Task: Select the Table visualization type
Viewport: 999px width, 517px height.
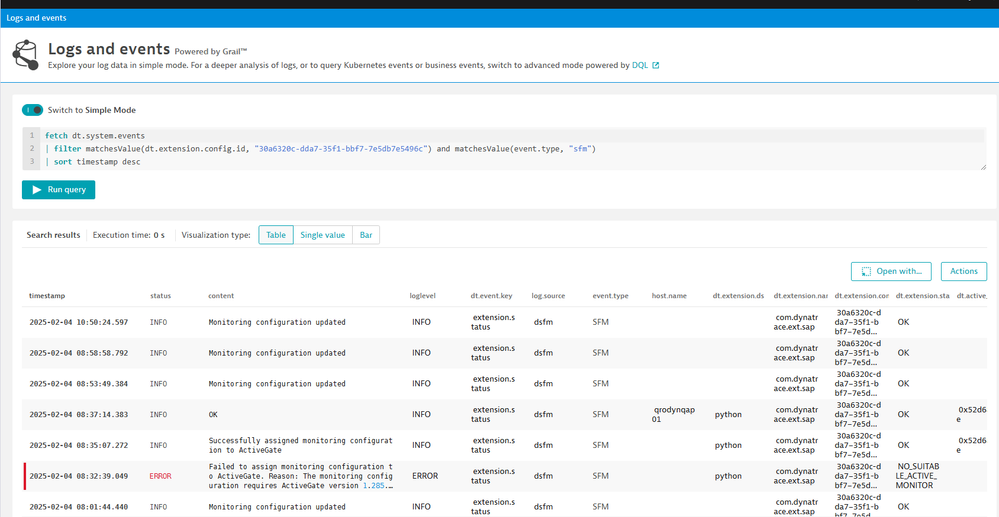Action: point(275,235)
